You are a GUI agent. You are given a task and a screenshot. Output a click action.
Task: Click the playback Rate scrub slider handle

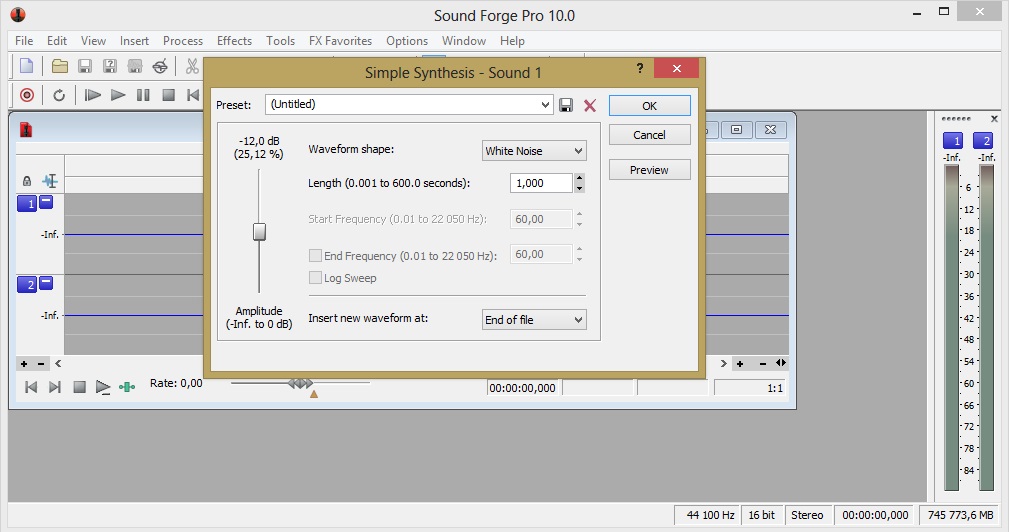[x=301, y=383]
